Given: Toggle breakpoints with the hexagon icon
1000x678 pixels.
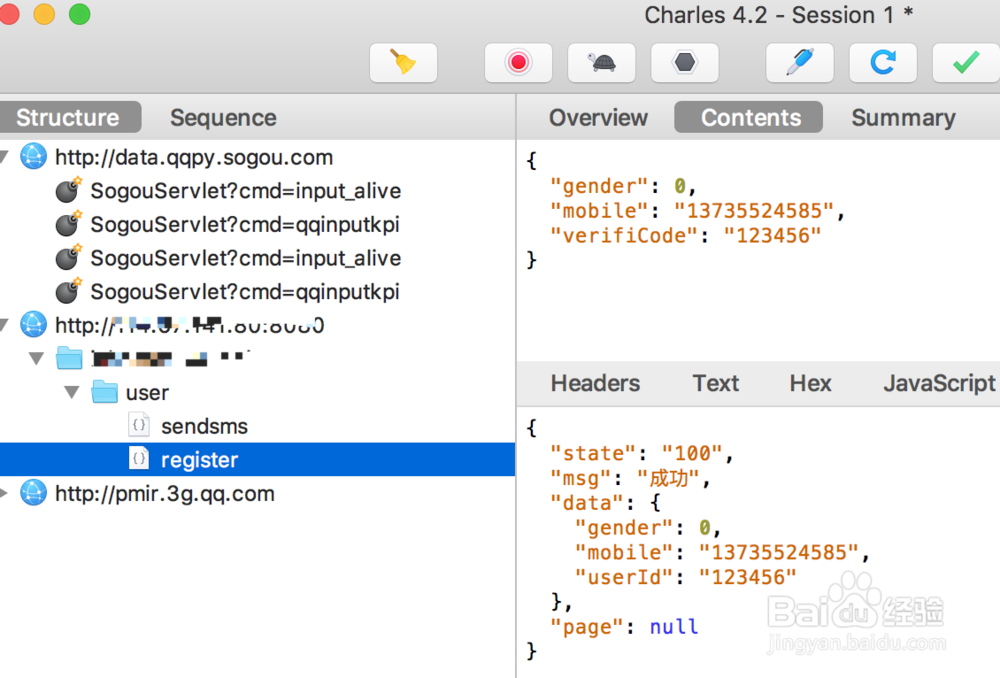Looking at the screenshot, I should (x=685, y=63).
